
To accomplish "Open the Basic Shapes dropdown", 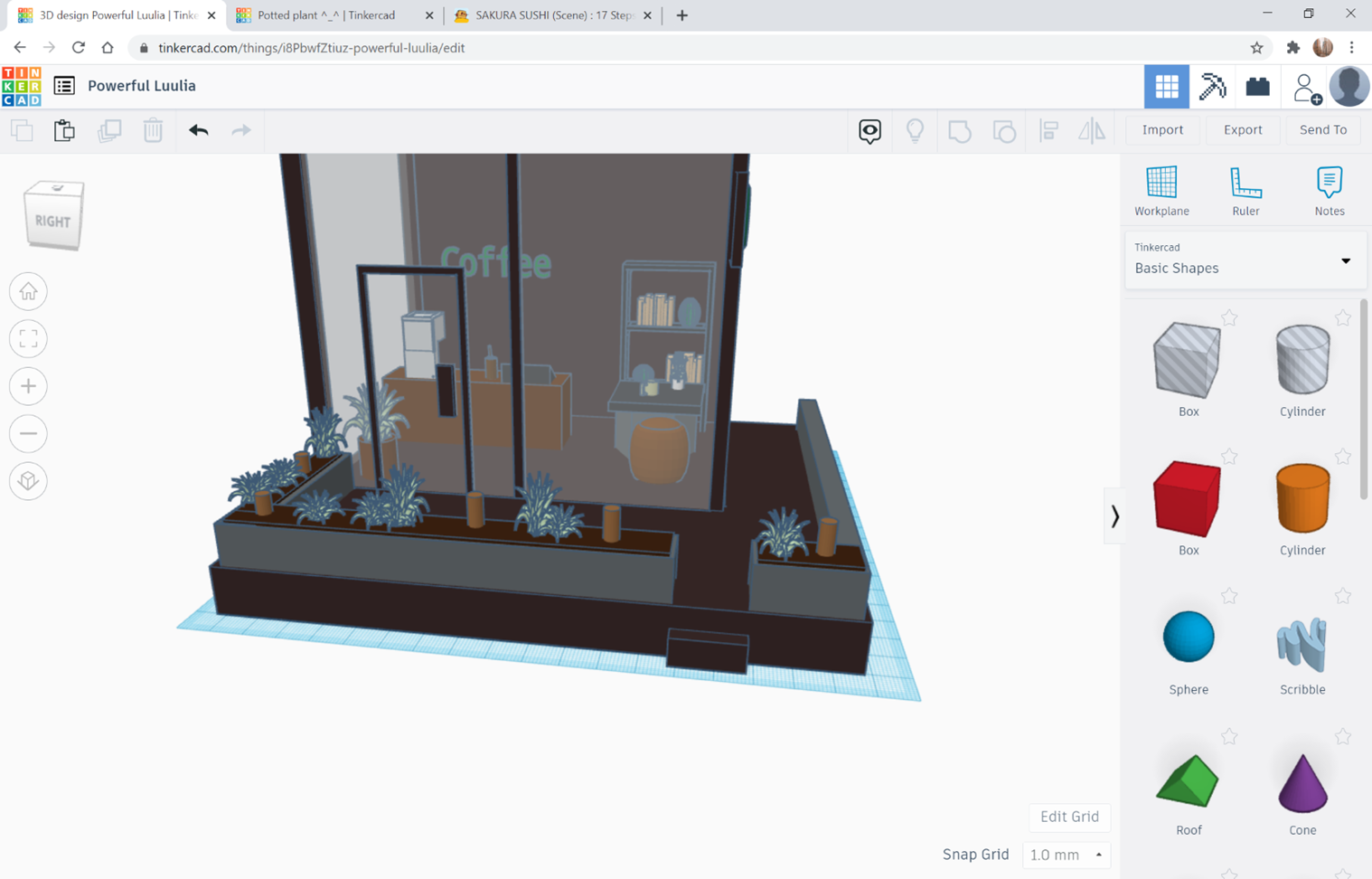I will point(1245,260).
